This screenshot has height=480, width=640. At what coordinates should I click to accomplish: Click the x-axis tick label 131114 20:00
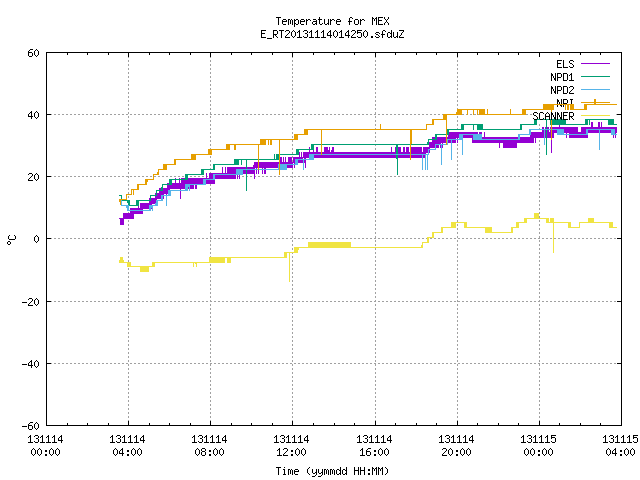pyautogui.click(x=456, y=446)
